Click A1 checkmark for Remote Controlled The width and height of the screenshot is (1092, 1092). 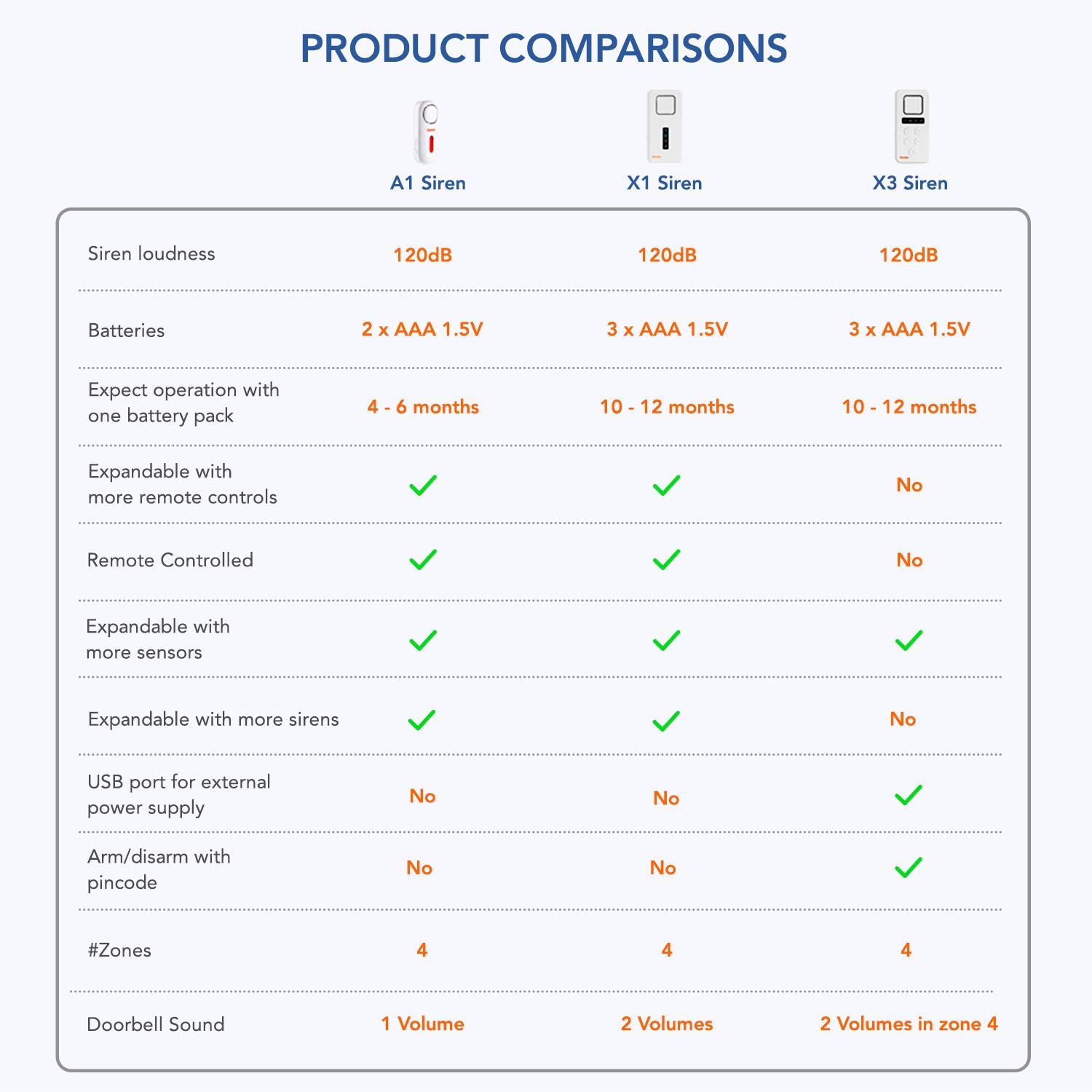[x=423, y=560]
